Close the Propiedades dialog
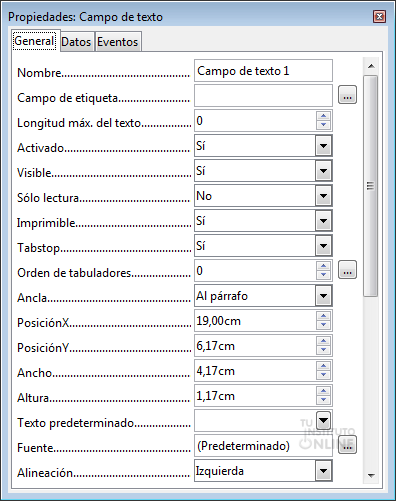 tap(379, 17)
